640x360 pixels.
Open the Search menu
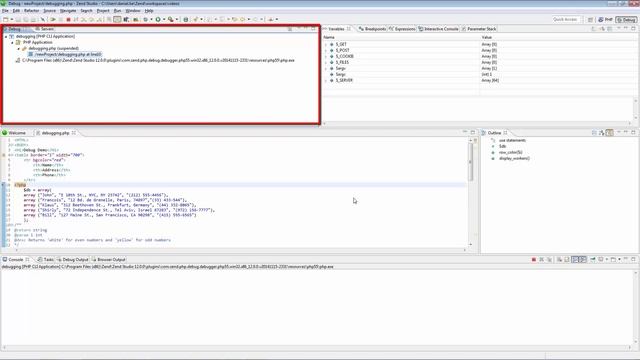click(87, 11)
